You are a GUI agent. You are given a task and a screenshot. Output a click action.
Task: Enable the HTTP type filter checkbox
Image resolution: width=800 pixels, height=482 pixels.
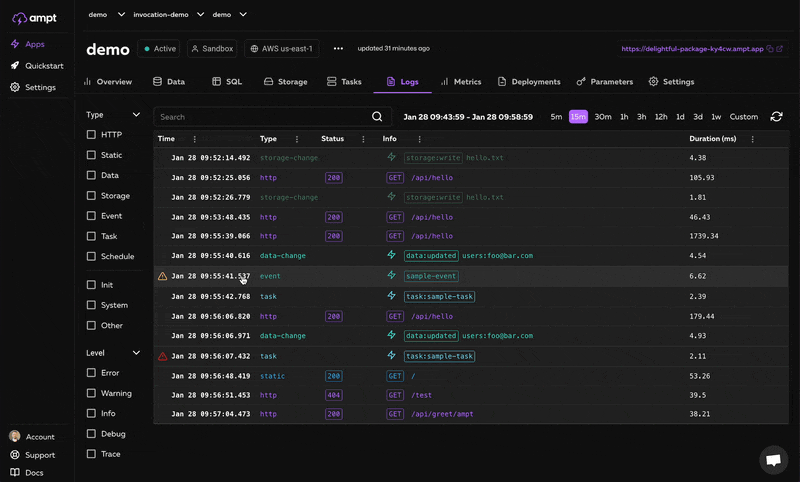pos(92,134)
